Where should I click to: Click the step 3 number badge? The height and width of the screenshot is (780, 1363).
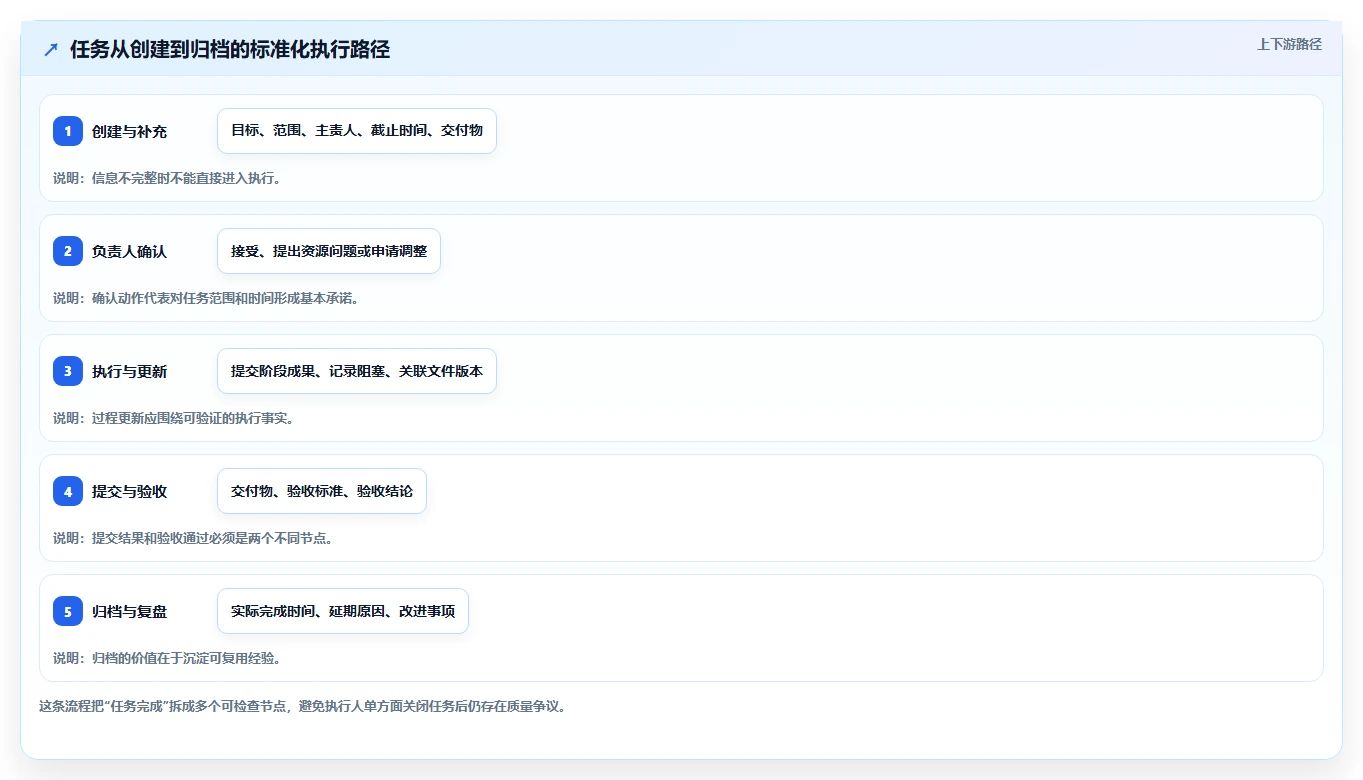[x=68, y=371]
